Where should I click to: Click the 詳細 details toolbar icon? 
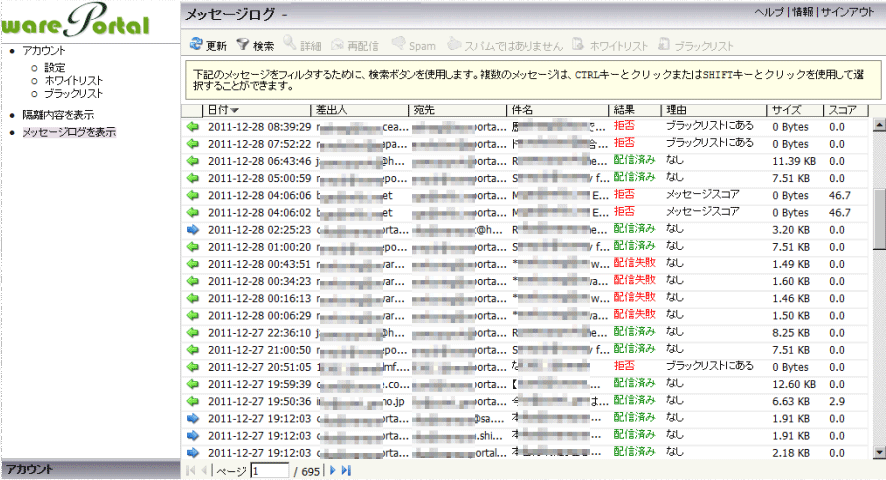pos(291,46)
